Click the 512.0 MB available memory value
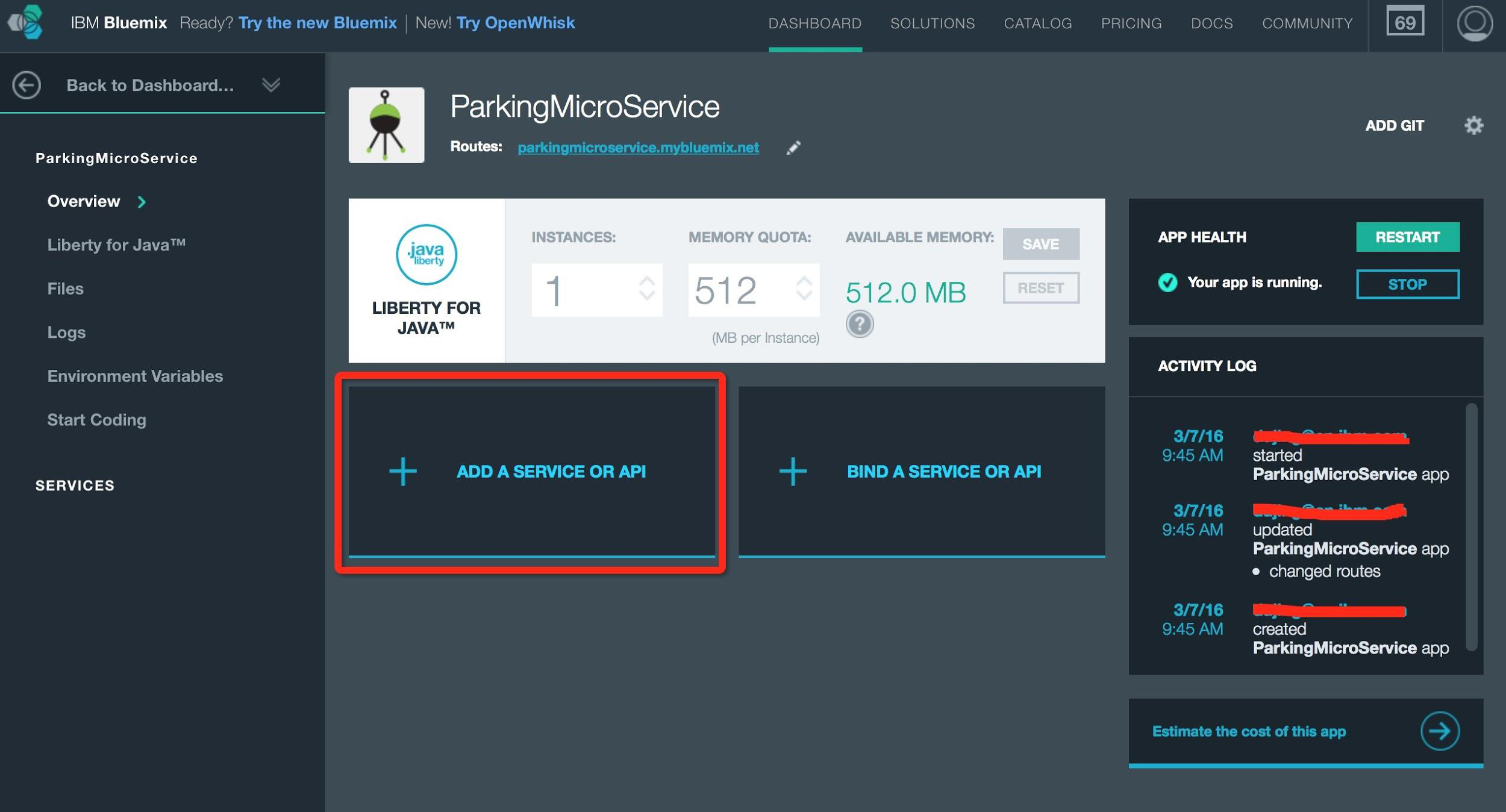 pos(905,293)
